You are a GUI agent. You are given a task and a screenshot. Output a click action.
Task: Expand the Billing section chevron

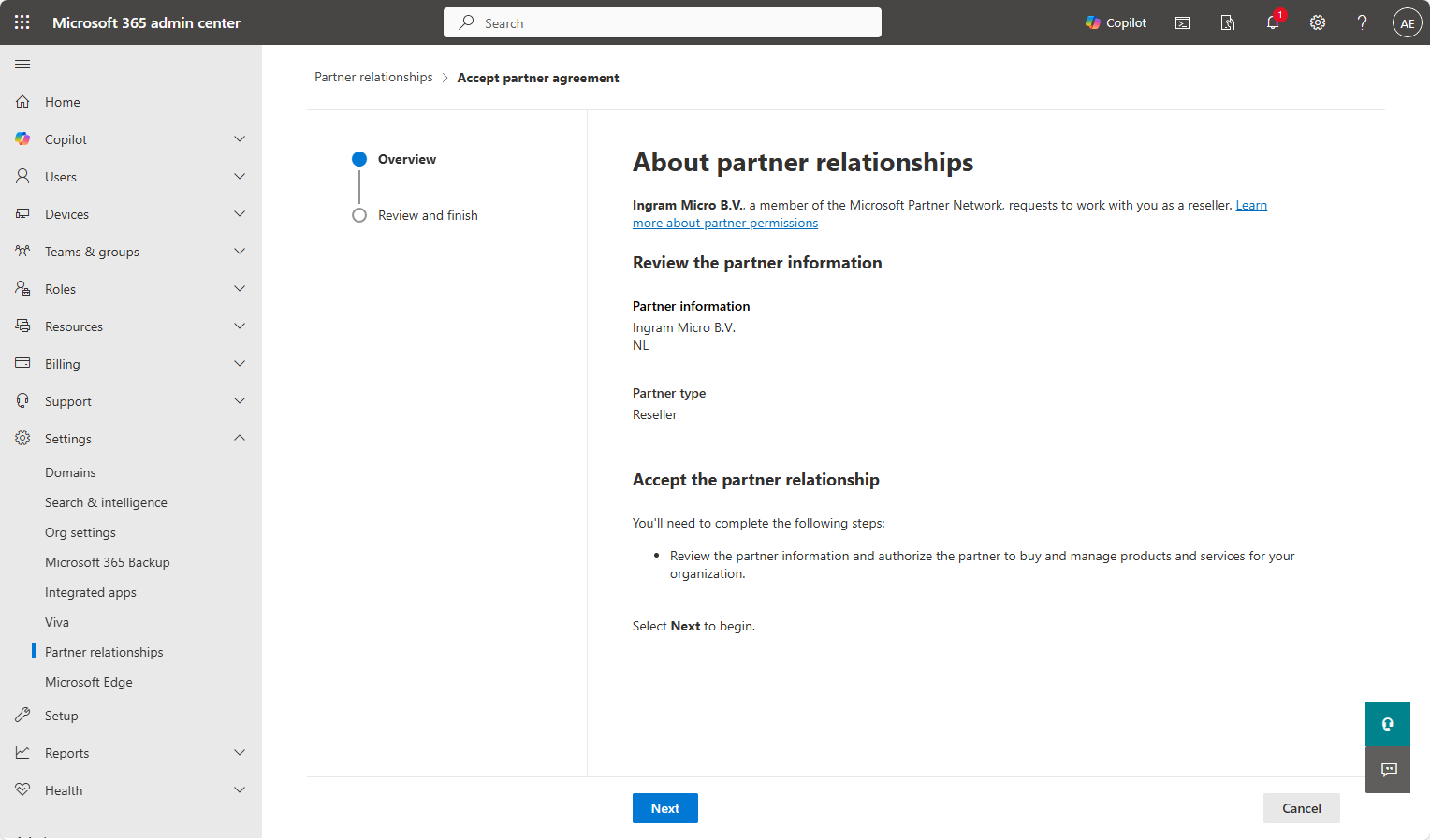pos(240,363)
